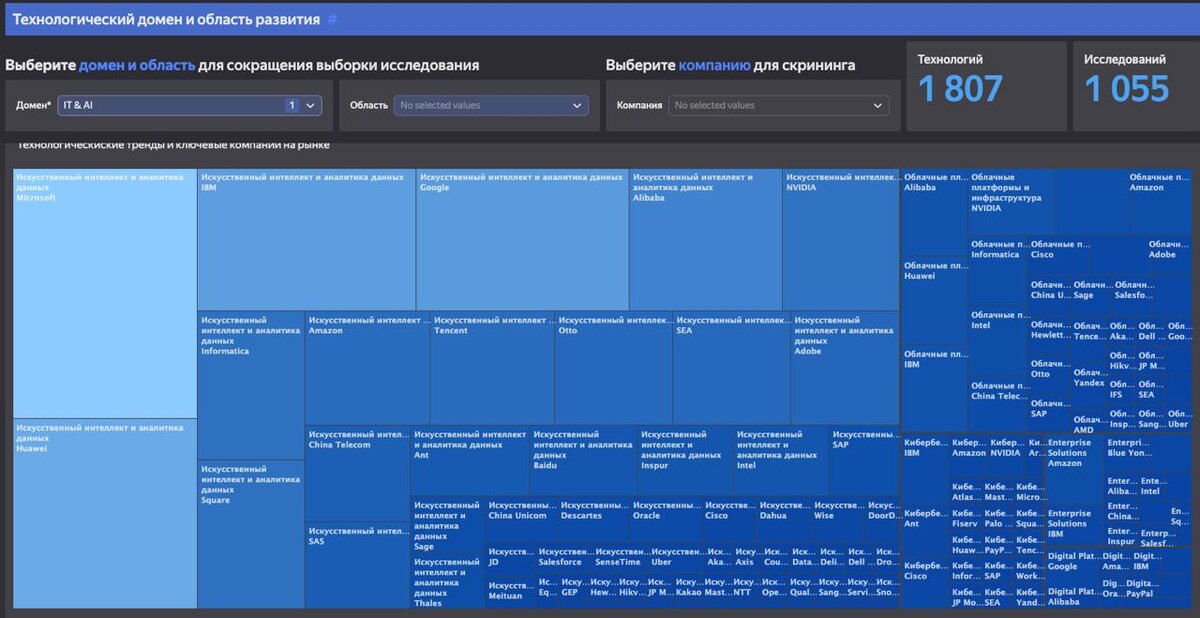Click the # anchor icon beside the title

point(333,19)
